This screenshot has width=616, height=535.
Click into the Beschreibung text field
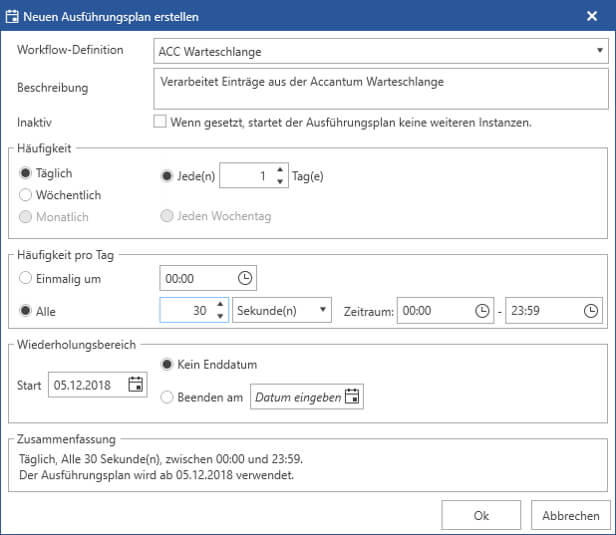[381, 89]
